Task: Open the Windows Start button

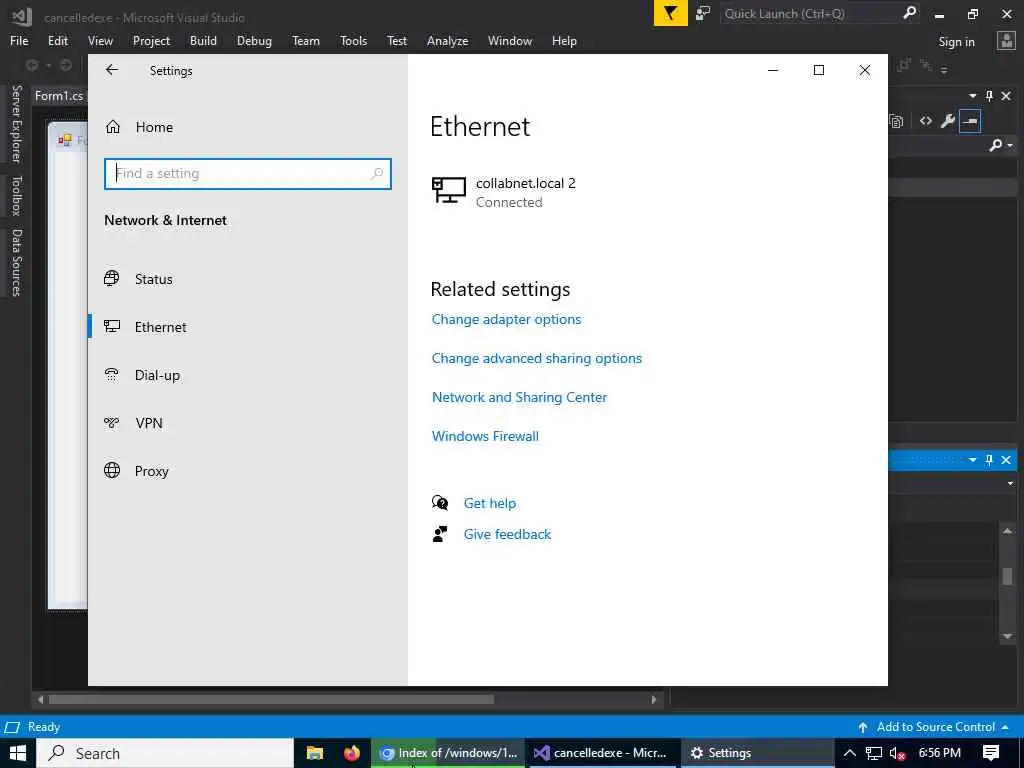Action: click(18, 753)
